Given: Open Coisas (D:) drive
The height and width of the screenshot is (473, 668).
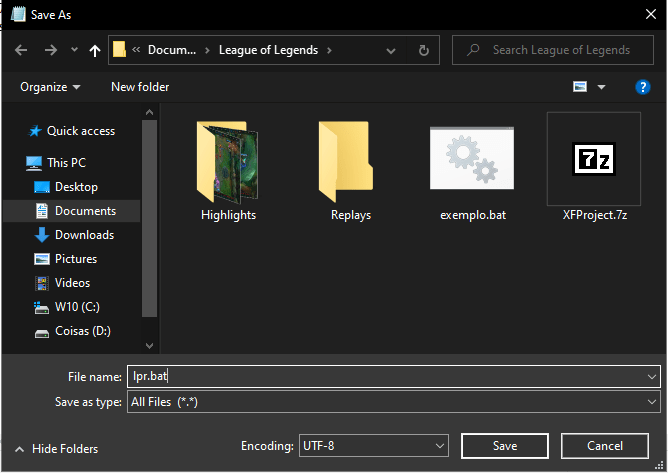Looking at the screenshot, I should (x=83, y=331).
